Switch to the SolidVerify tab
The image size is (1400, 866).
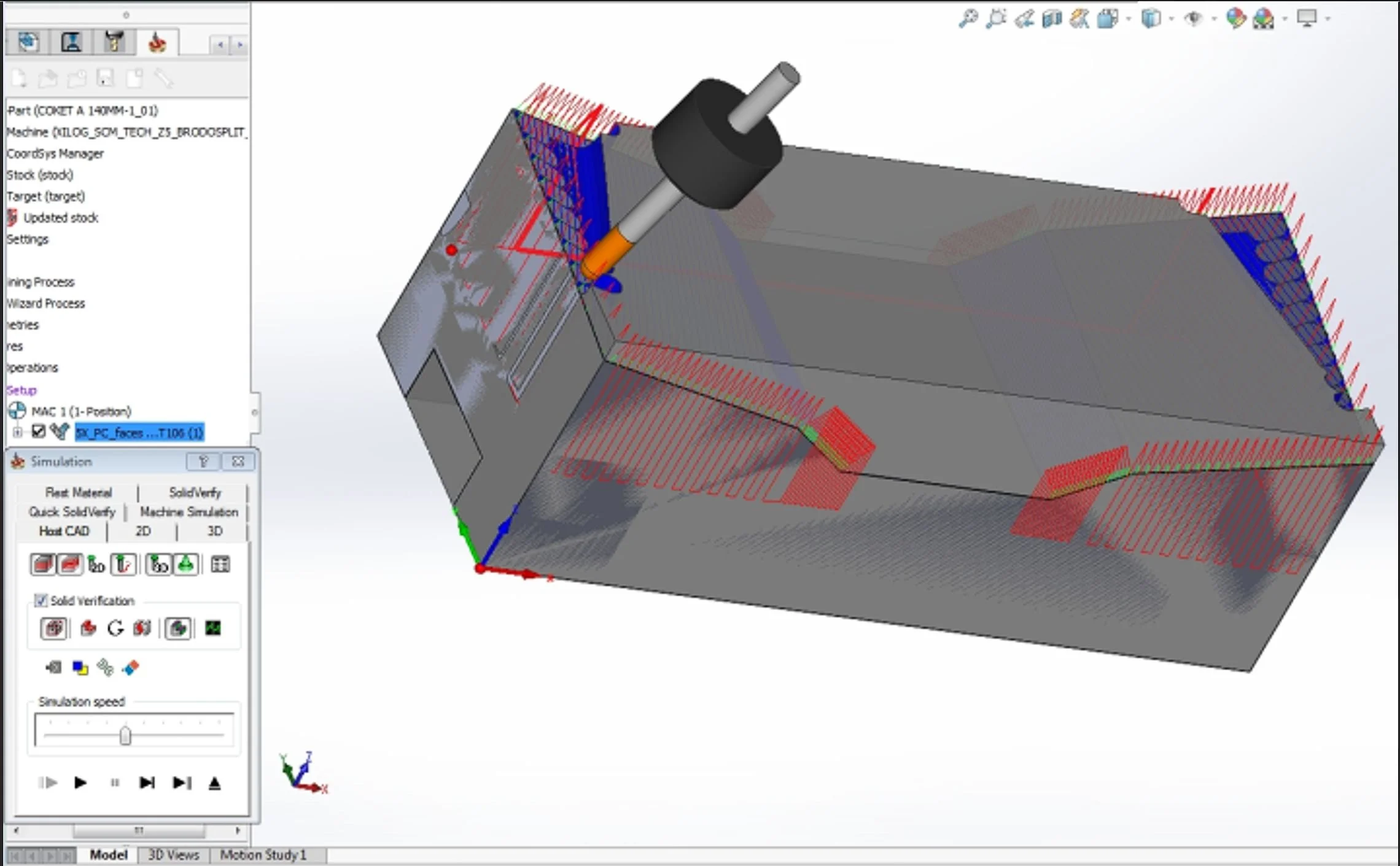point(195,492)
